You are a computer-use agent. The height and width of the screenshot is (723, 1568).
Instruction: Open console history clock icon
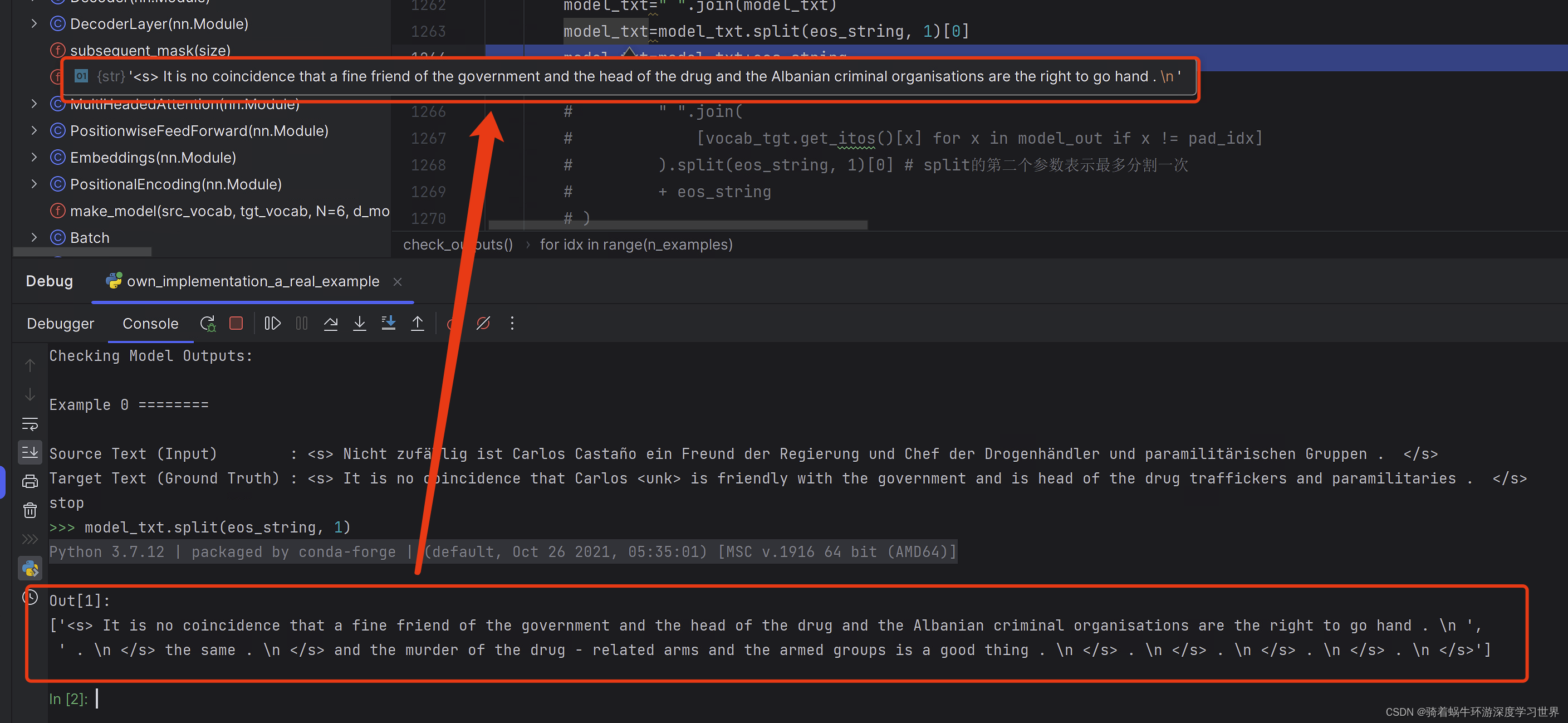(30, 597)
